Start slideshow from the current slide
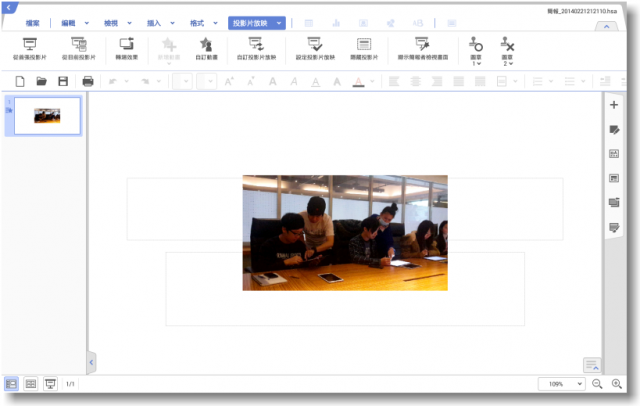 tap(78, 49)
